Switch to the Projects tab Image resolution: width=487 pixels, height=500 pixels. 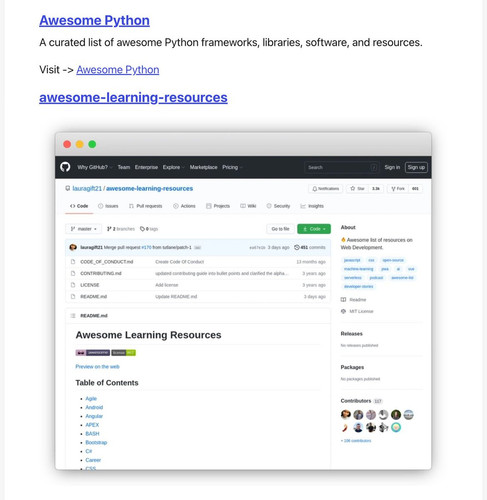[x=218, y=206]
